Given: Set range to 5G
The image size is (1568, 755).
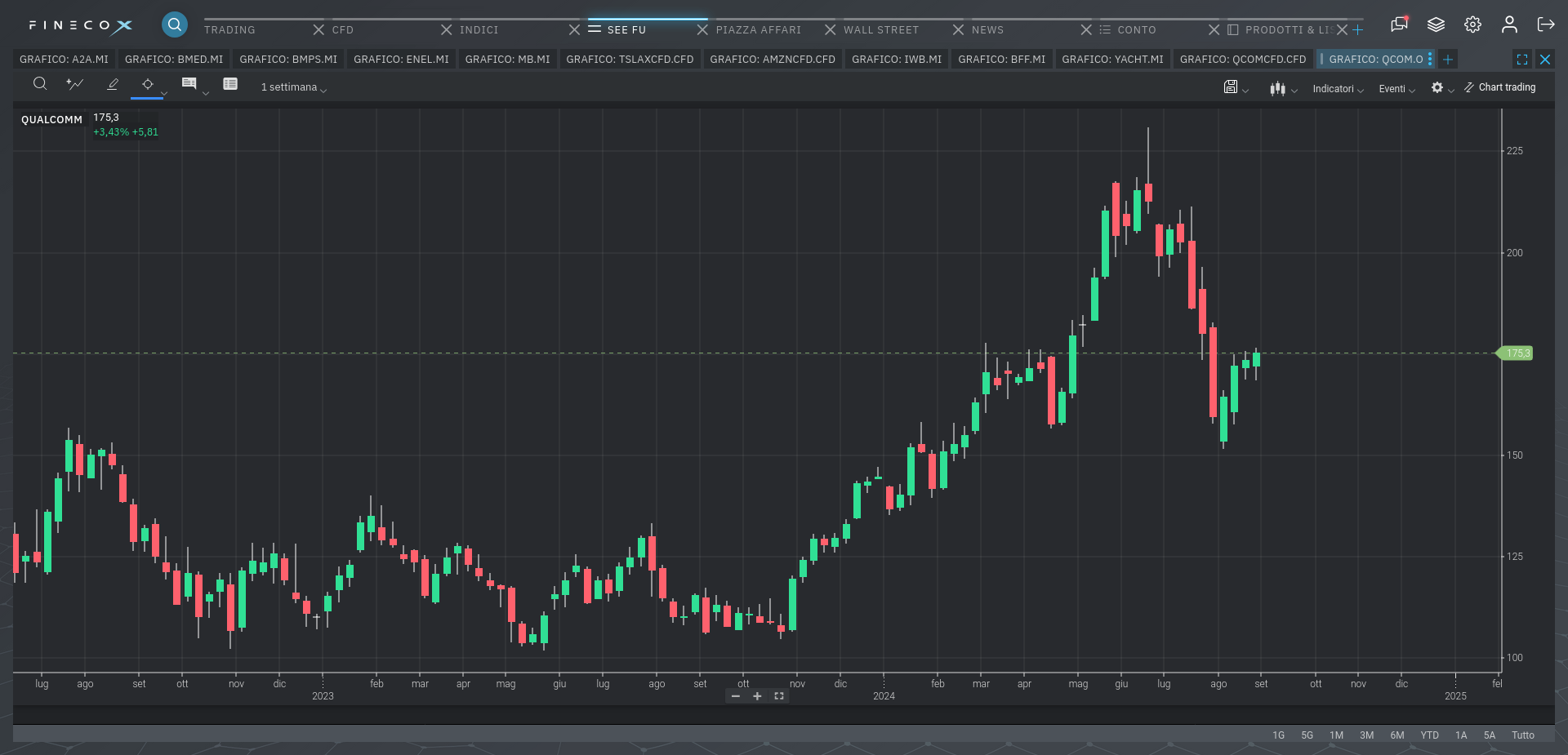Looking at the screenshot, I should pyautogui.click(x=1307, y=735).
